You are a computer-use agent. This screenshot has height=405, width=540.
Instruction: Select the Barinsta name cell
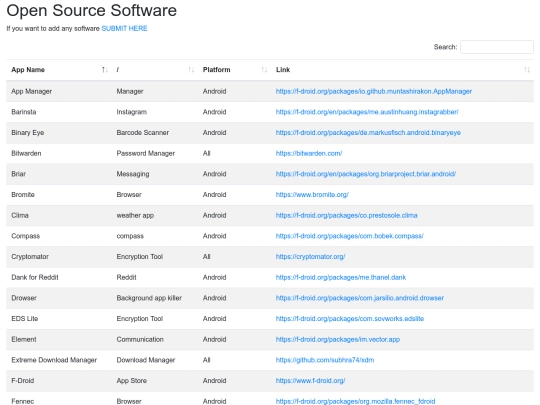(24, 112)
